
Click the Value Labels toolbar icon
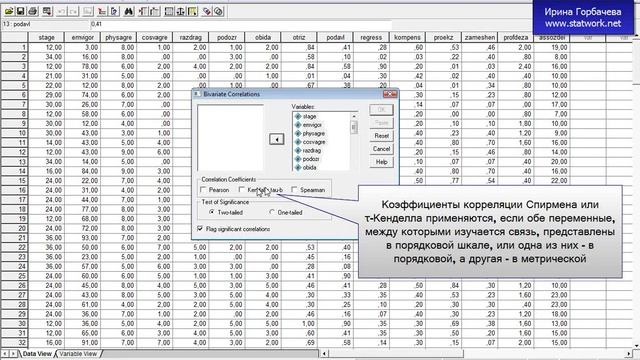point(207,11)
